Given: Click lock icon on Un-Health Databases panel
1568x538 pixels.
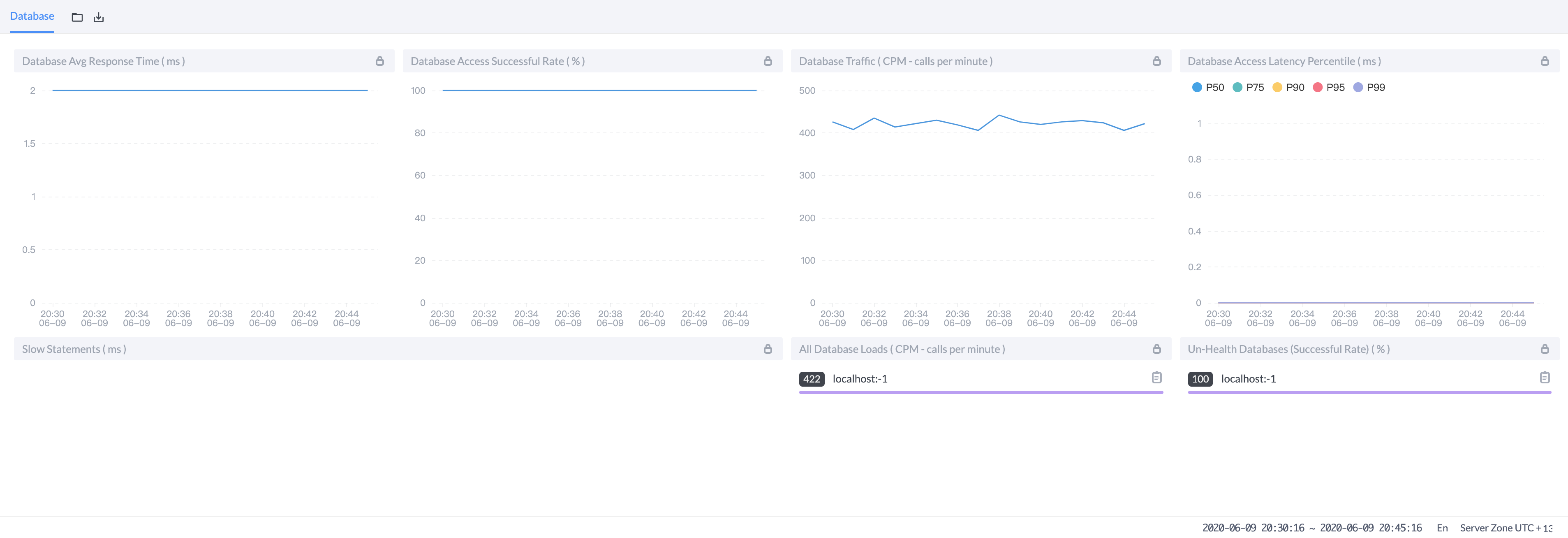Looking at the screenshot, I should point(1544,349).
